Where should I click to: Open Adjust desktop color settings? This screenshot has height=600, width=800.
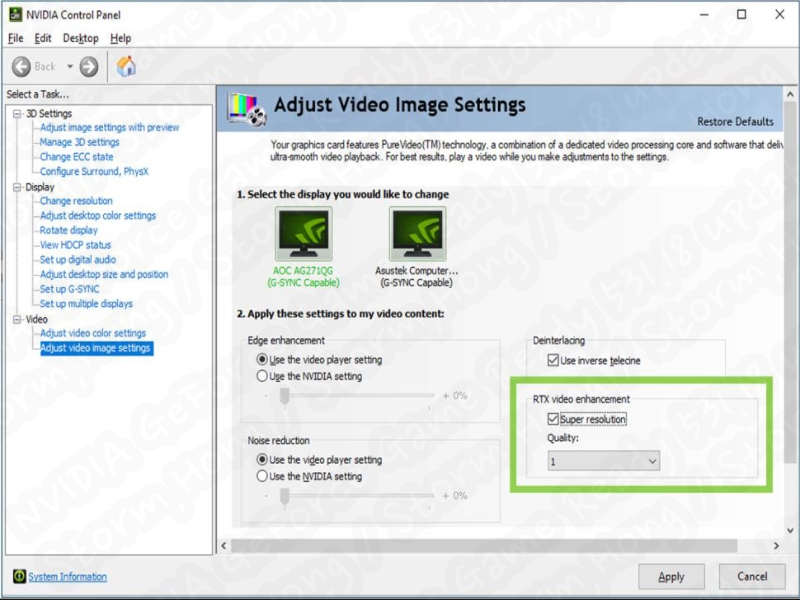click(x=98, y=215)
